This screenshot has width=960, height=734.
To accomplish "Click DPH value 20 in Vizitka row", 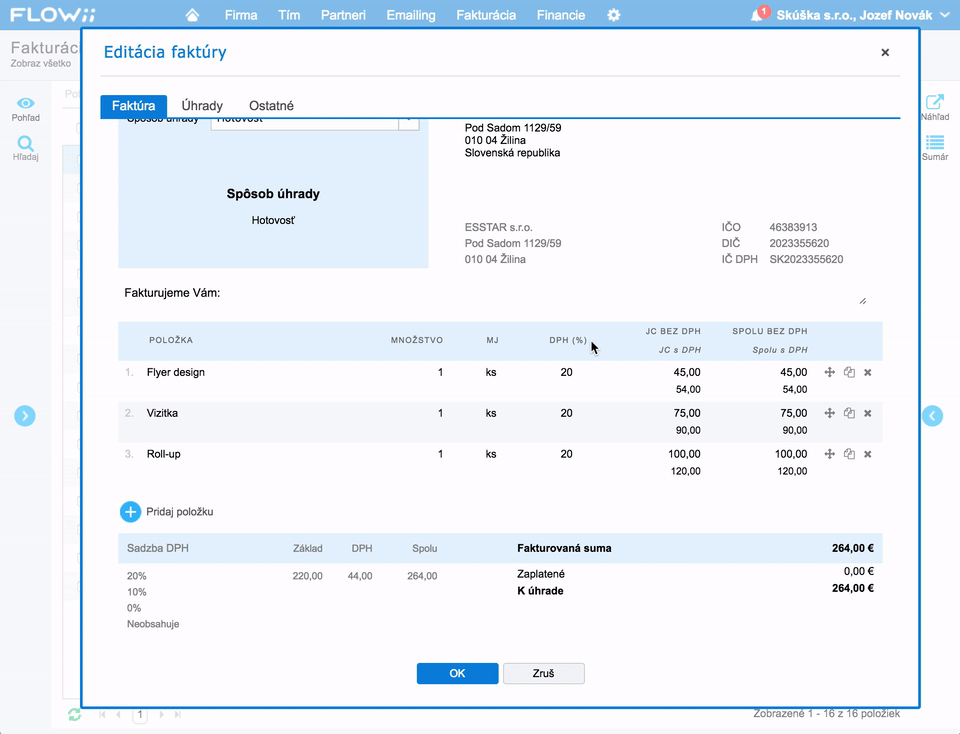I will [566, 413].
